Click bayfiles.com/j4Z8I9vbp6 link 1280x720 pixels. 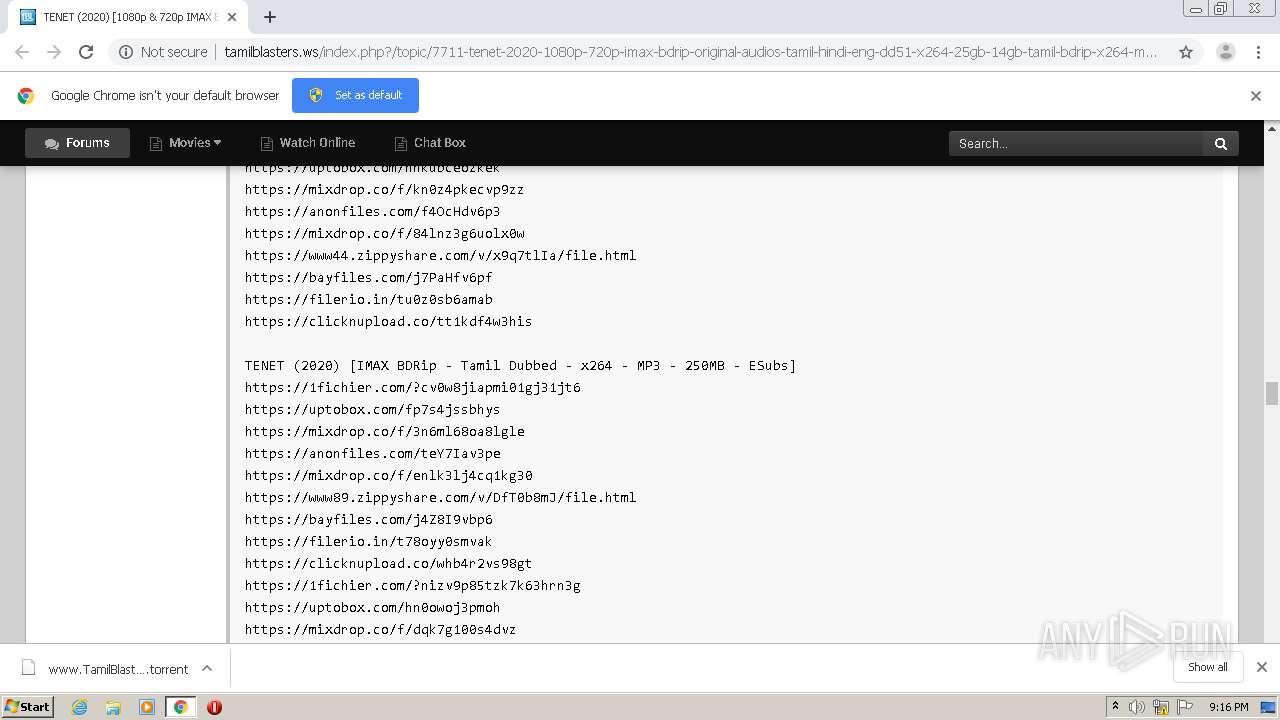pos(368,519)
